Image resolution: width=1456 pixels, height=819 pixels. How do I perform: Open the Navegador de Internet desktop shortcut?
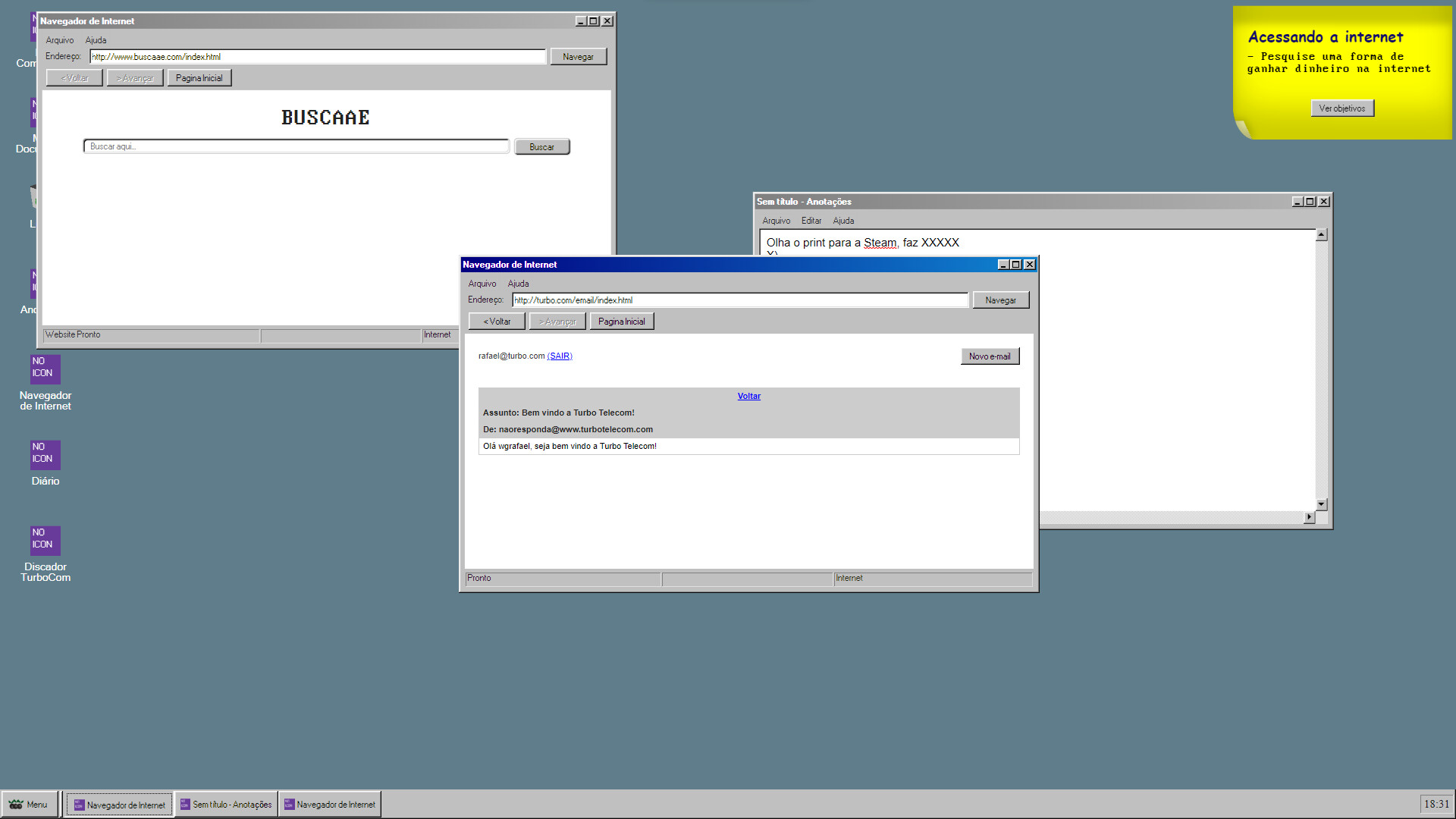[44, 369]
